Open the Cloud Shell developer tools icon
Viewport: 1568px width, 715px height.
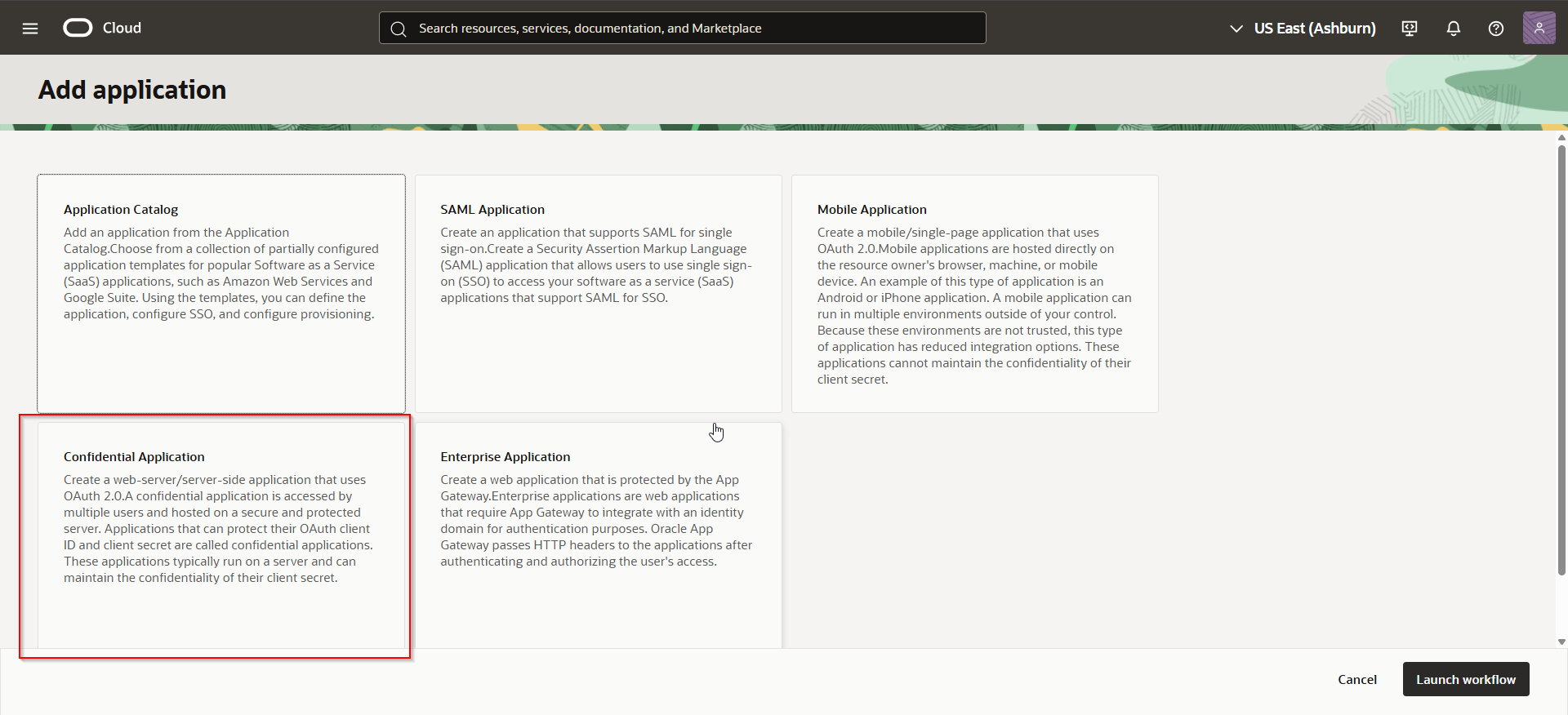1410,29
